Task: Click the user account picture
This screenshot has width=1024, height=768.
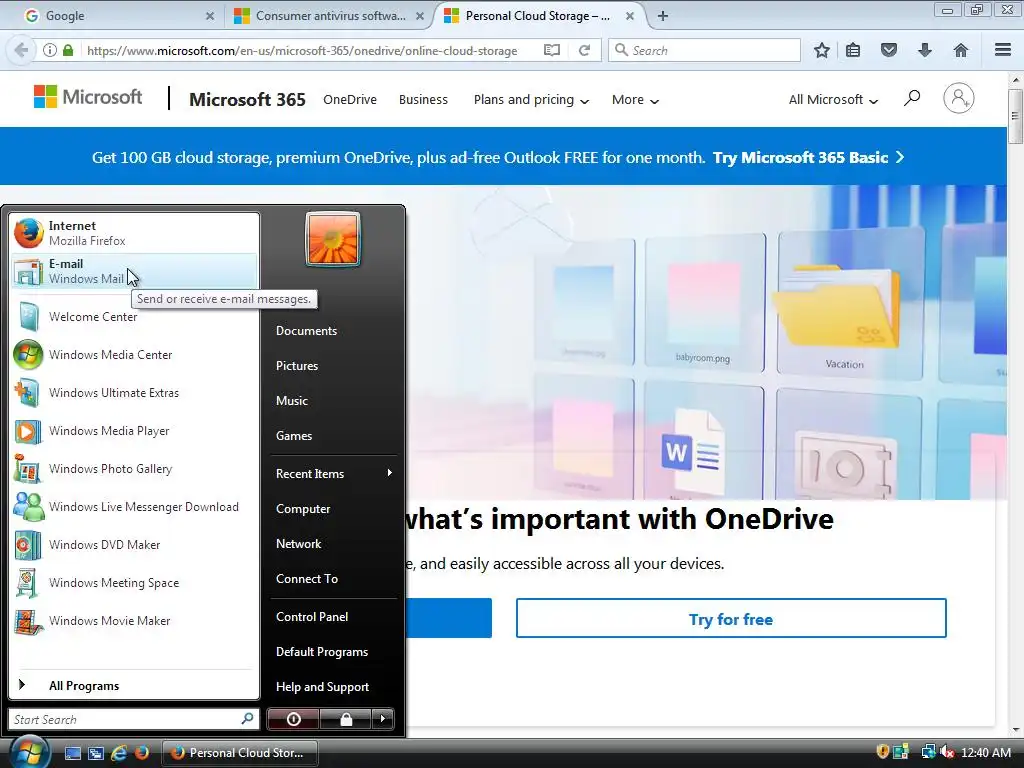Action: coord(332,239)
